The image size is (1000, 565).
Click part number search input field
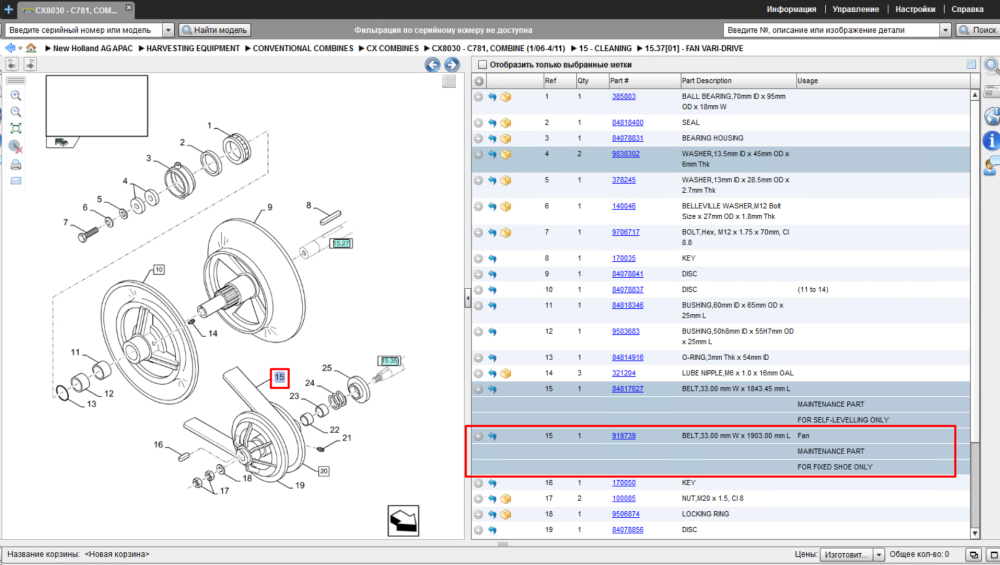click(x=832, y=30)
